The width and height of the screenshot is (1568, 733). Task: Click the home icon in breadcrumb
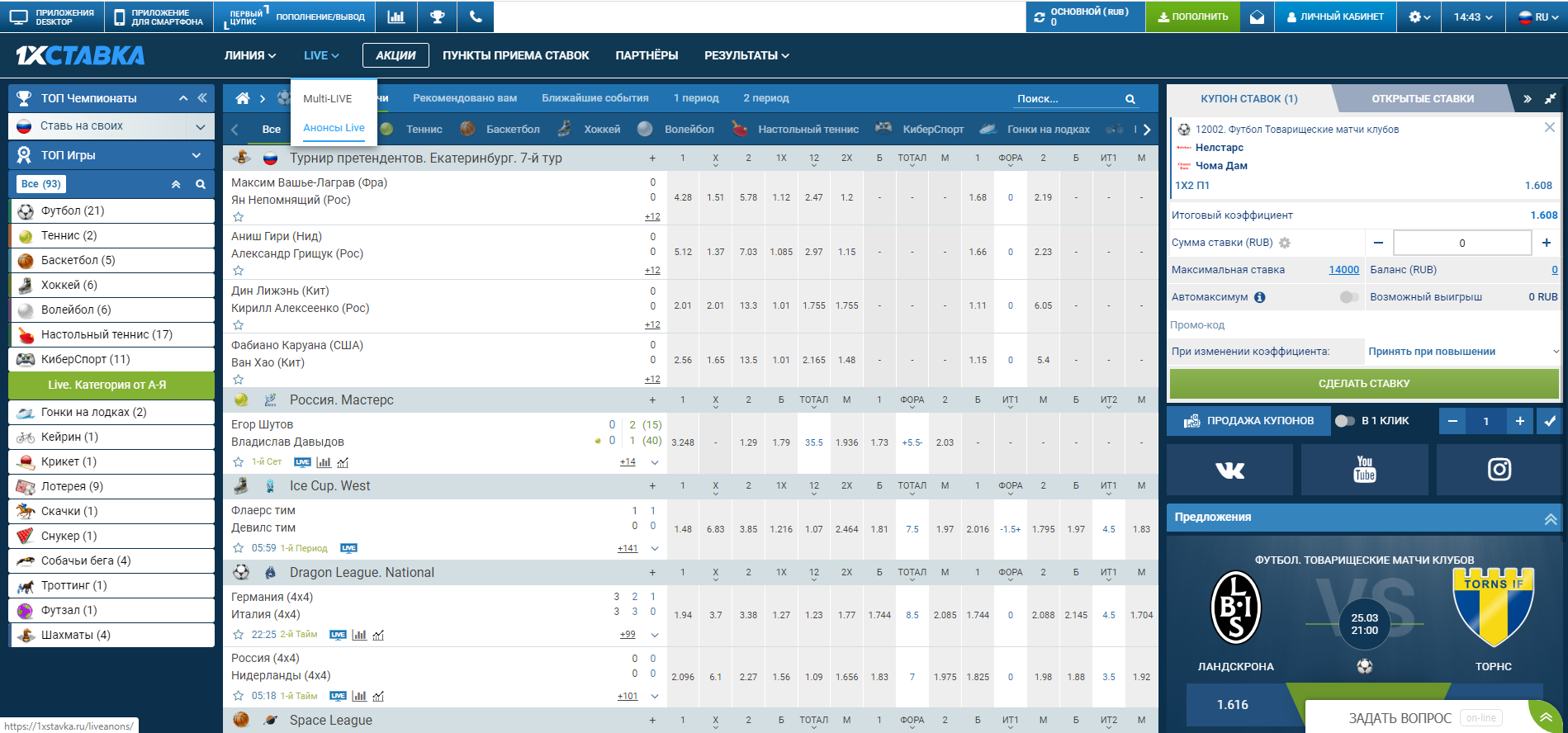[x=243, y=98]
